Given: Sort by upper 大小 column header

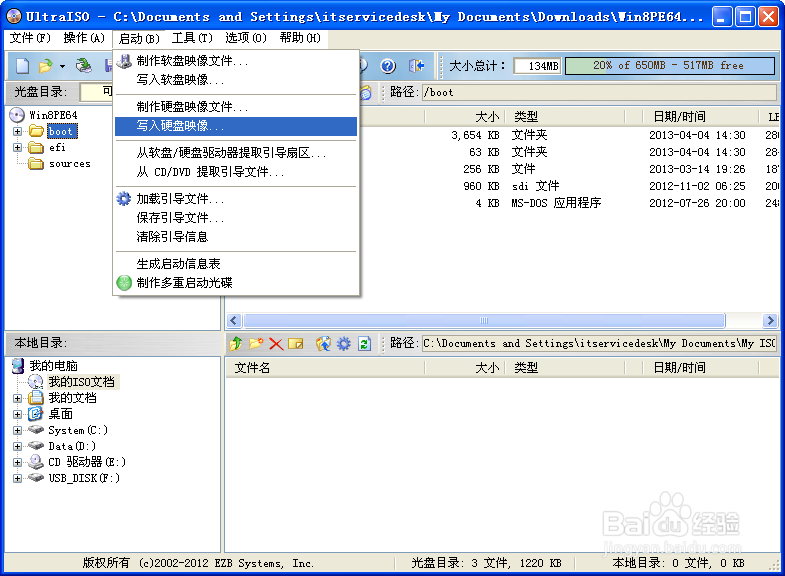Looking at the screenshot, I should point(464,117).
